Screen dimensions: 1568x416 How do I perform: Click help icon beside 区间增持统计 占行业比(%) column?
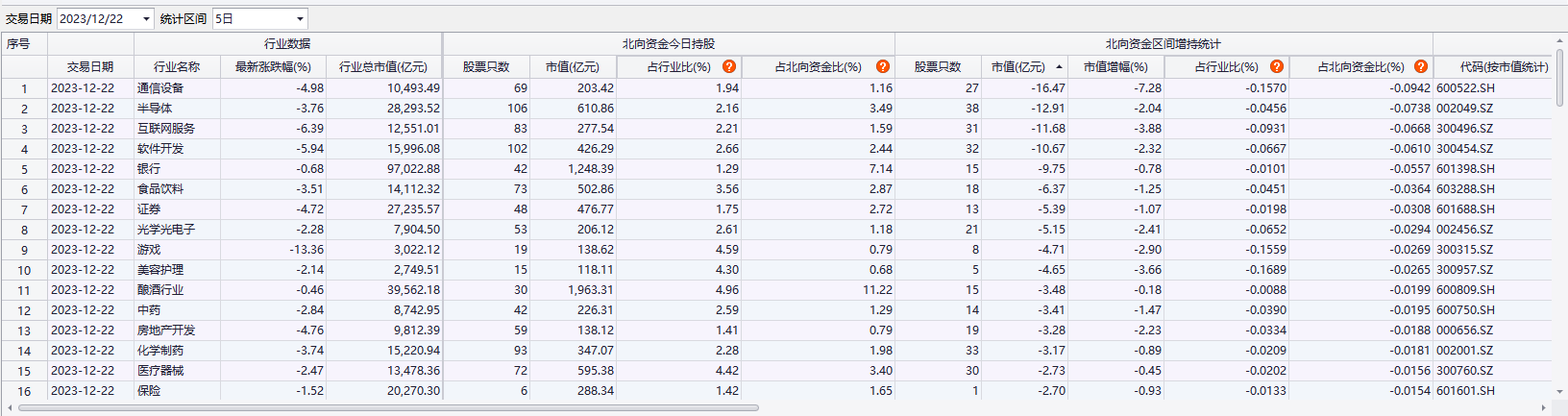click(x=1276, y=66)
